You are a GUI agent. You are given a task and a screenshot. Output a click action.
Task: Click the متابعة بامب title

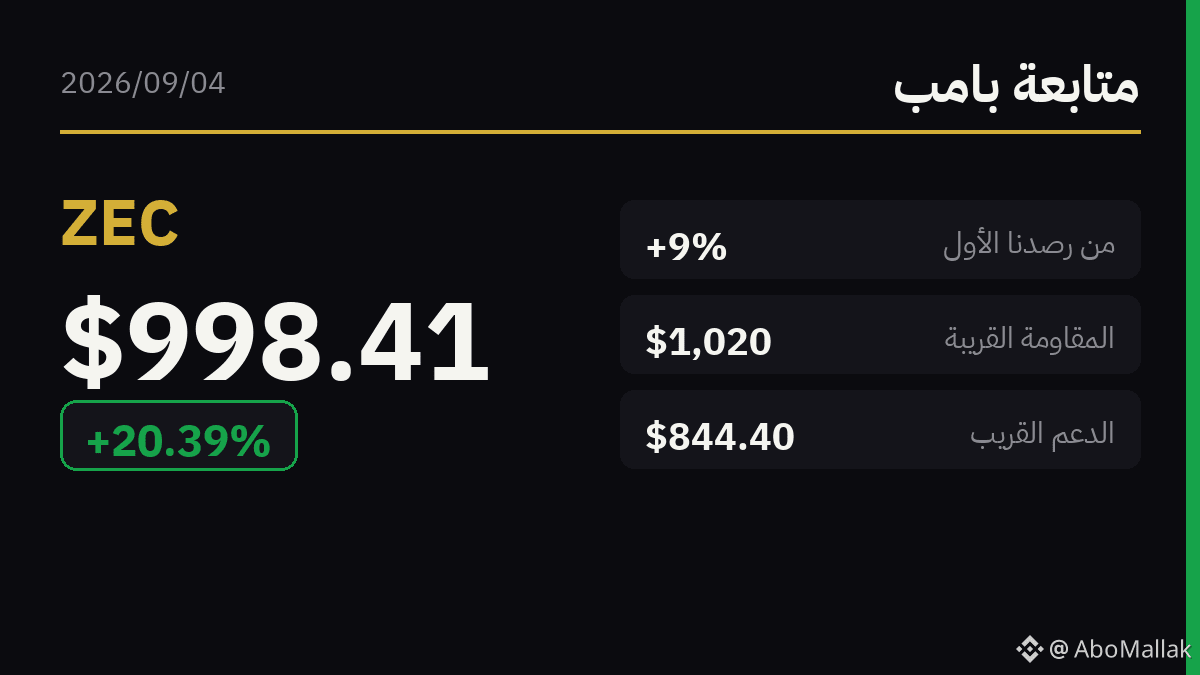pyautogui.click(x=1016, y=84)
